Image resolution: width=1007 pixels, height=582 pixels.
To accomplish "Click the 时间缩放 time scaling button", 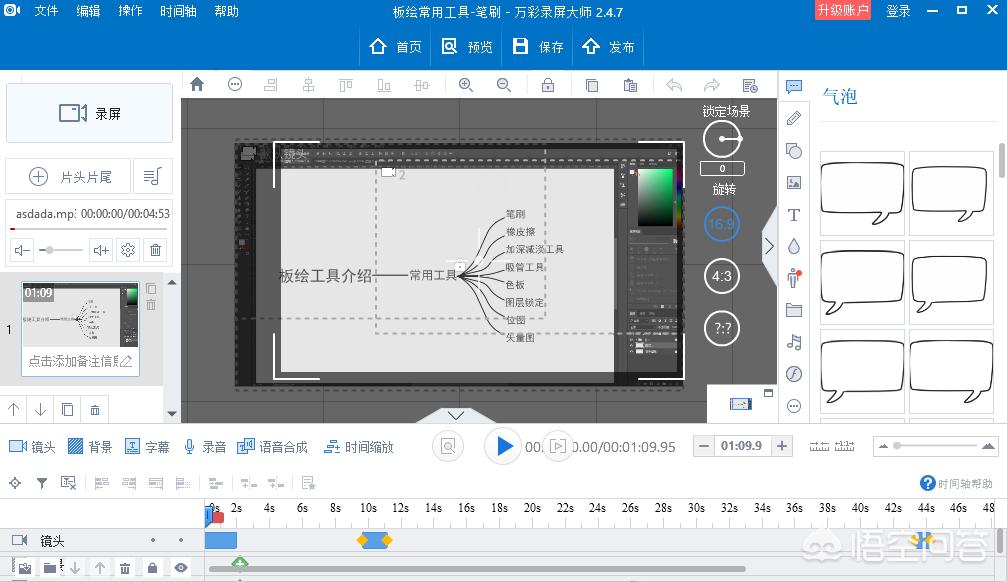I will coord(358,446).
